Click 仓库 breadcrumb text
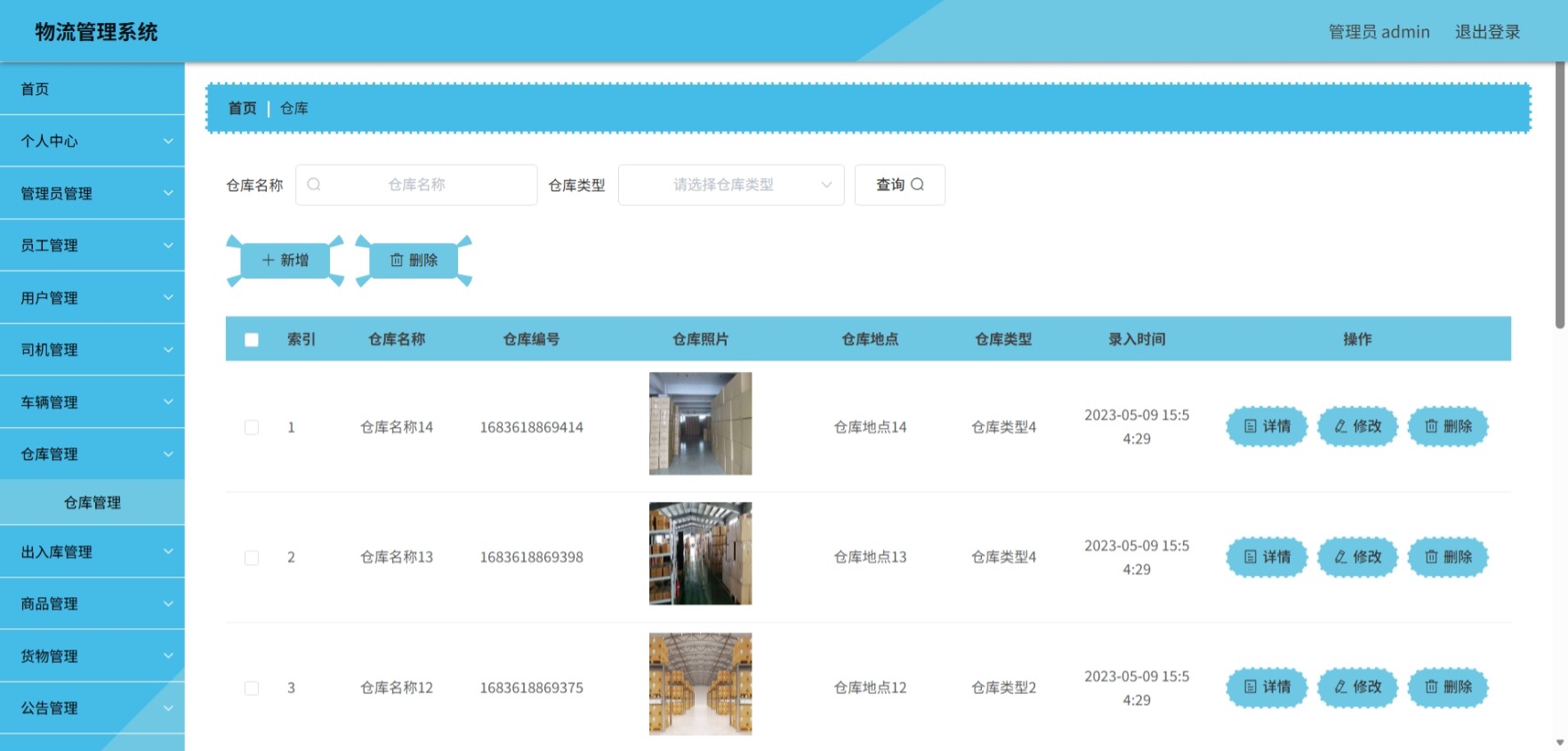 coord(294,108)
